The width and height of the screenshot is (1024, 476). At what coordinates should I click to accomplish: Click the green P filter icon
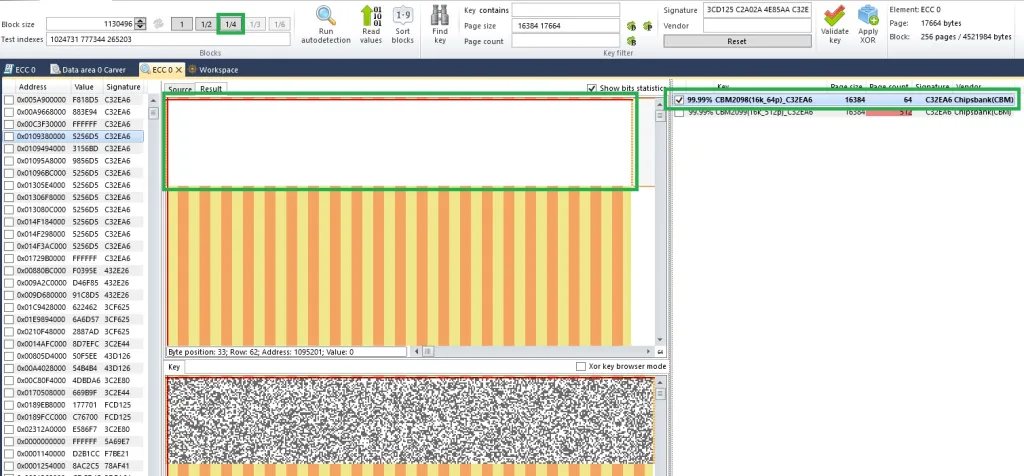point(647,26)
